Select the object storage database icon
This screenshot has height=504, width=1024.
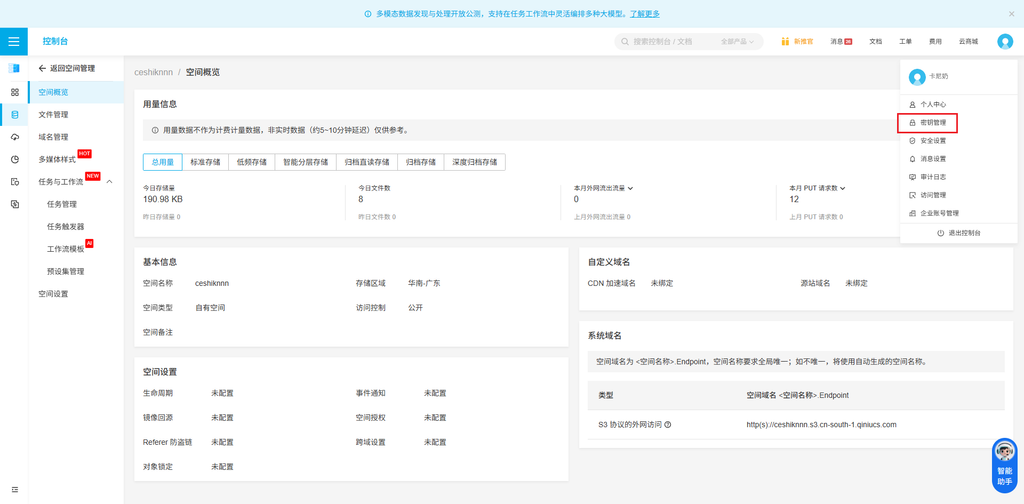pos(14,114)
